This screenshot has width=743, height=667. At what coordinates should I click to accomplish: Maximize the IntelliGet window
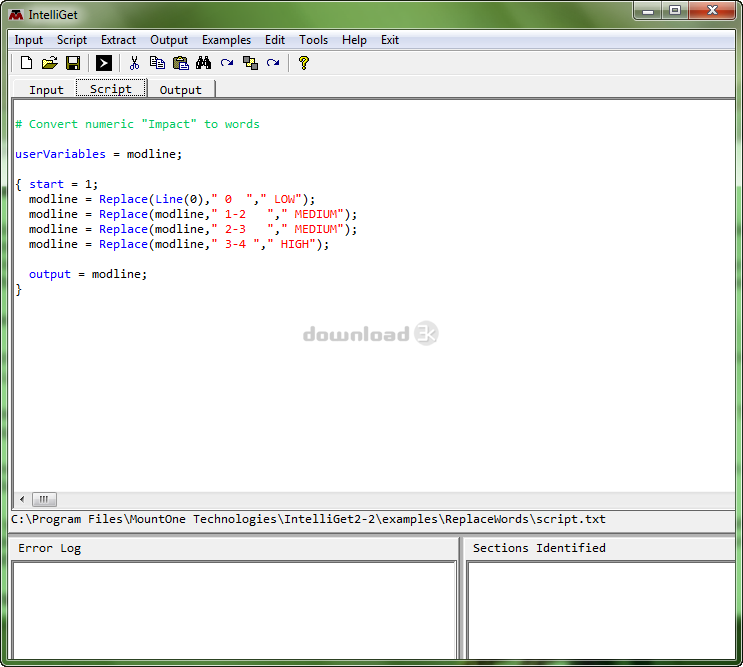[x=675, y=10]
